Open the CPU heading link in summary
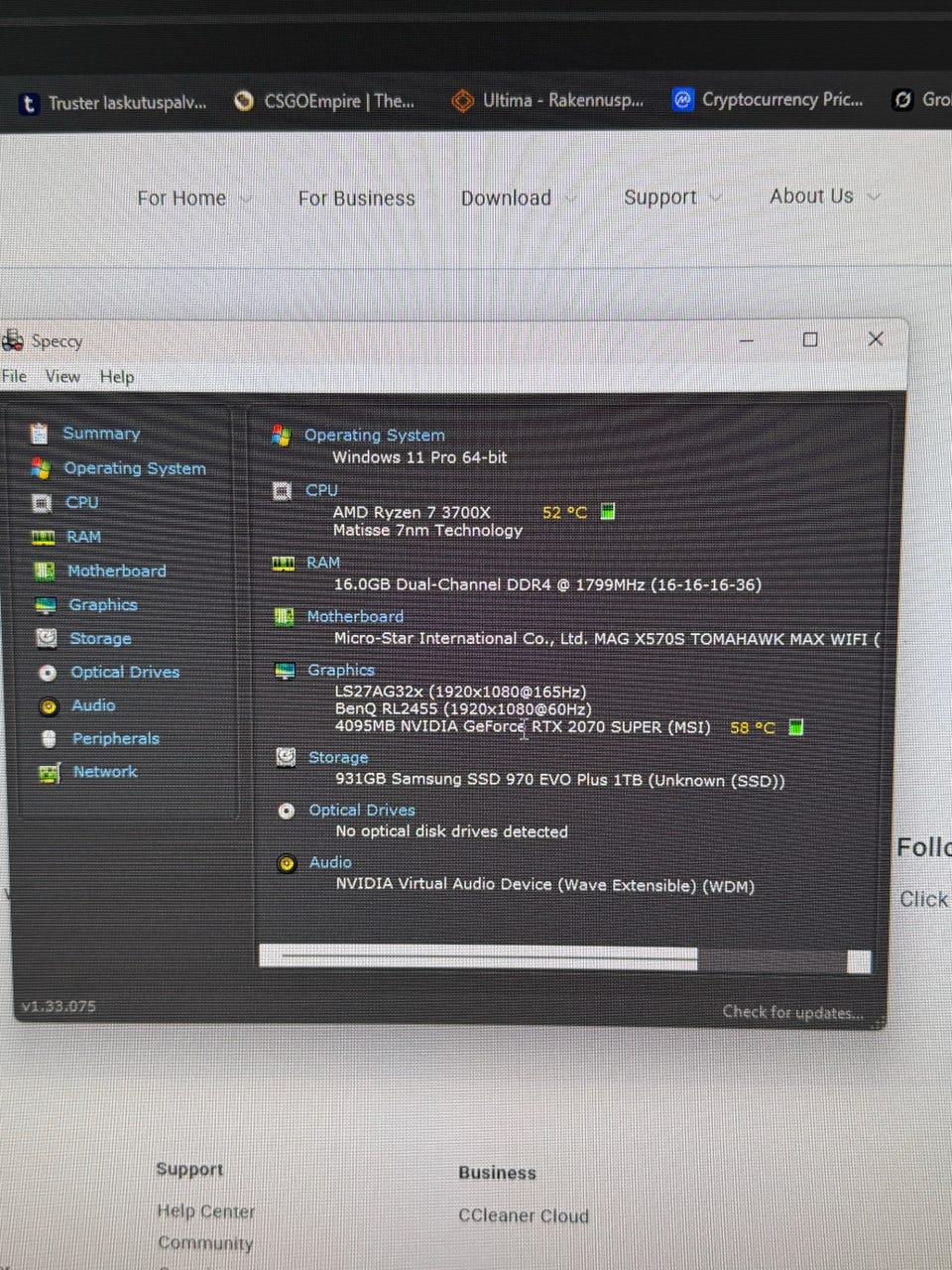 tap(321, 490)
